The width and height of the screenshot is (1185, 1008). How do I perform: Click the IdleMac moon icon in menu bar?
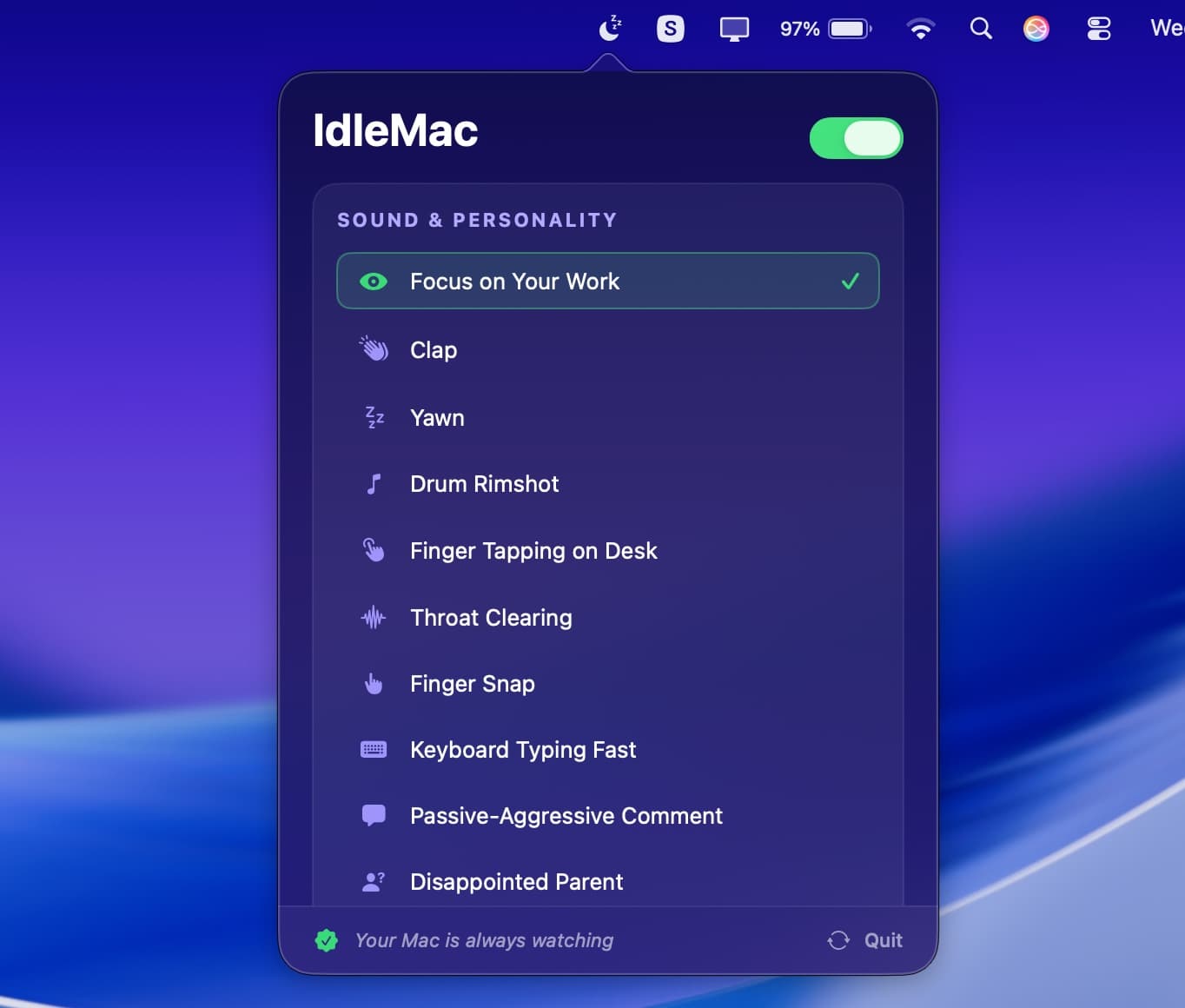point(611,28)
